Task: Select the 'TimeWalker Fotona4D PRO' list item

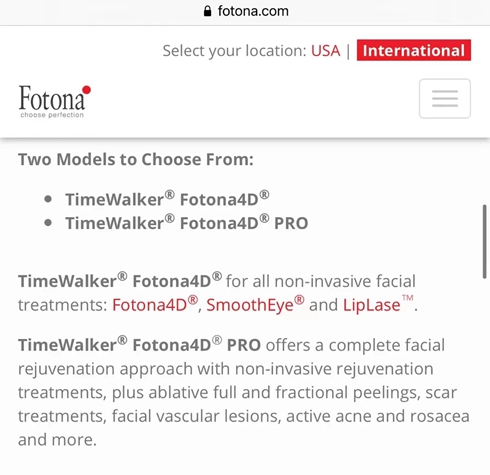Action: [187, 223]
